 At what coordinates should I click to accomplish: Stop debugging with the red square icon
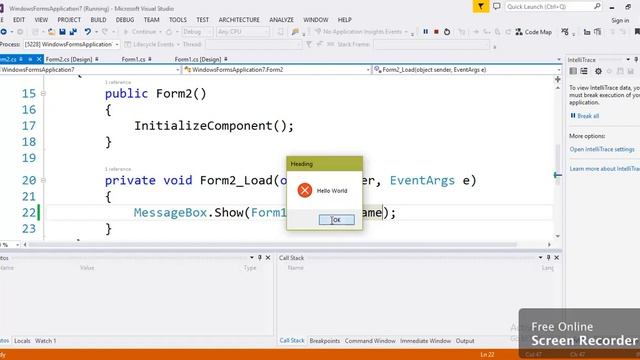pyautogui.click(x=436, y=32)
